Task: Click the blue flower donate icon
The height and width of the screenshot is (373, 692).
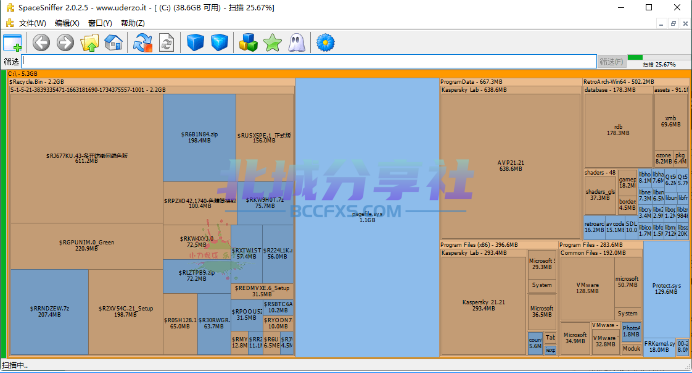Action: tap(325, 43)
